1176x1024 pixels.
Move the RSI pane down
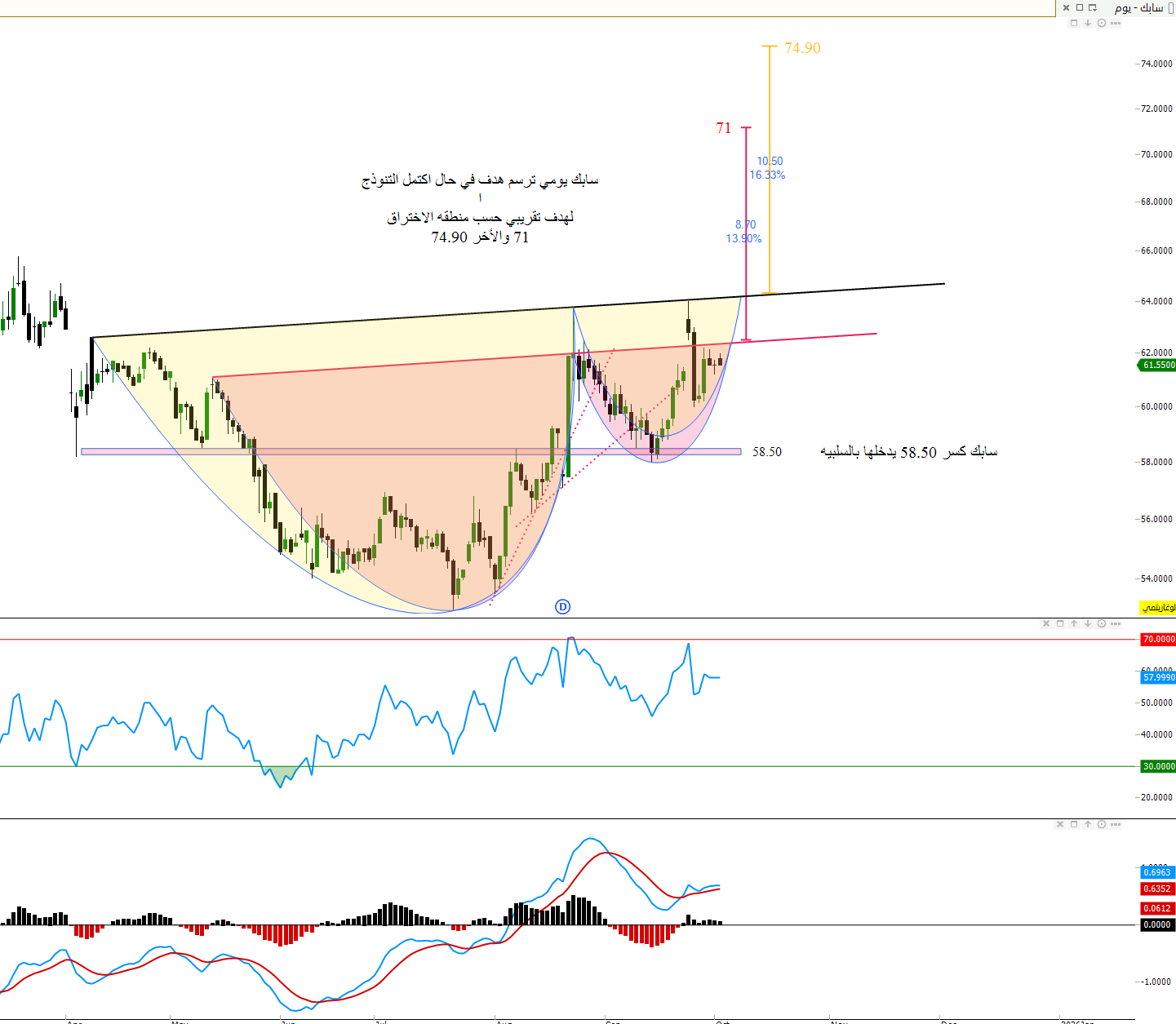(x=1088, y=623)
